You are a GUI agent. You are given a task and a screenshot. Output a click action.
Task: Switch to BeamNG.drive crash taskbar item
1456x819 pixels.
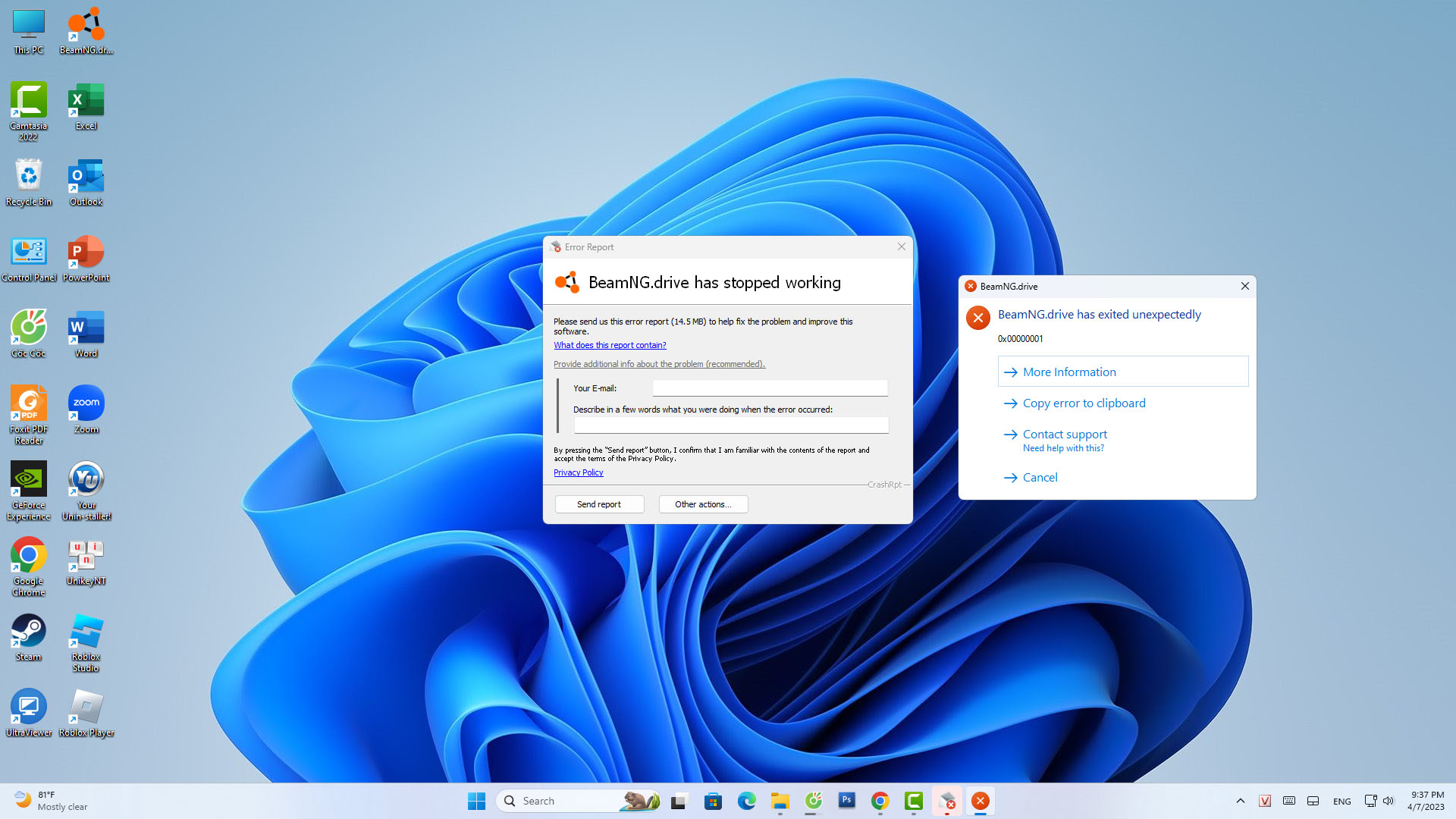981,801
